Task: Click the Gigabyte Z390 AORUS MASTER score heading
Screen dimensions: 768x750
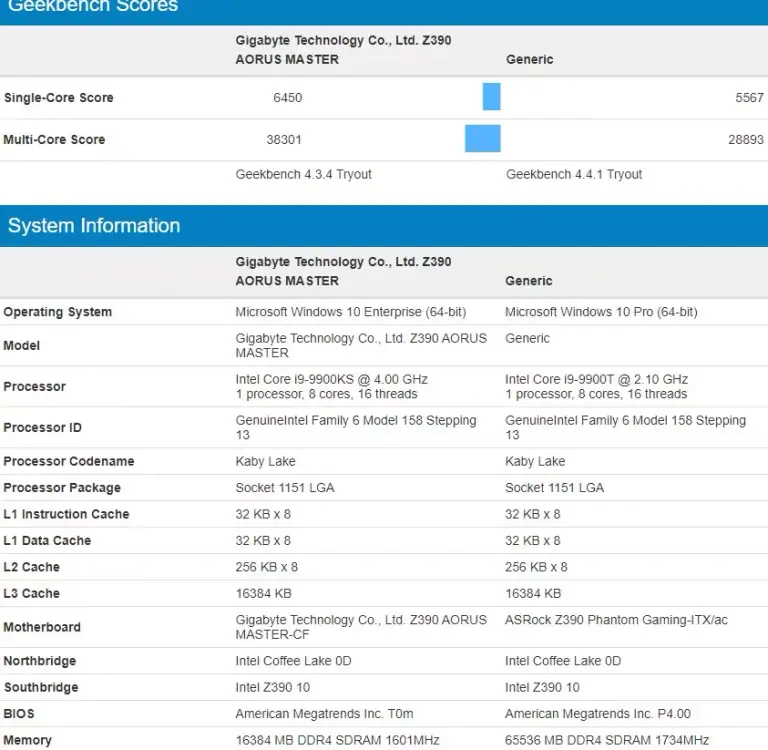Action: point(343,49)
